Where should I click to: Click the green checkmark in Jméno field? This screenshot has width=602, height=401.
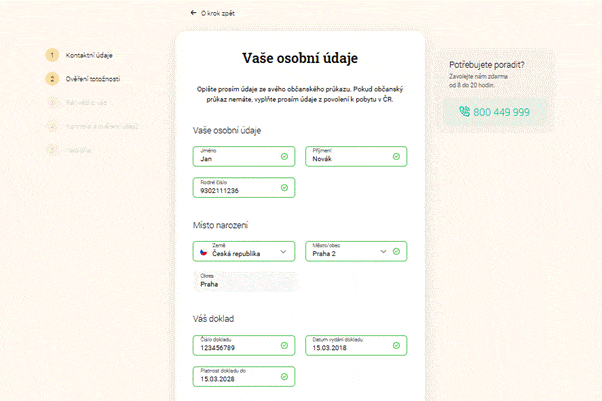284,156
